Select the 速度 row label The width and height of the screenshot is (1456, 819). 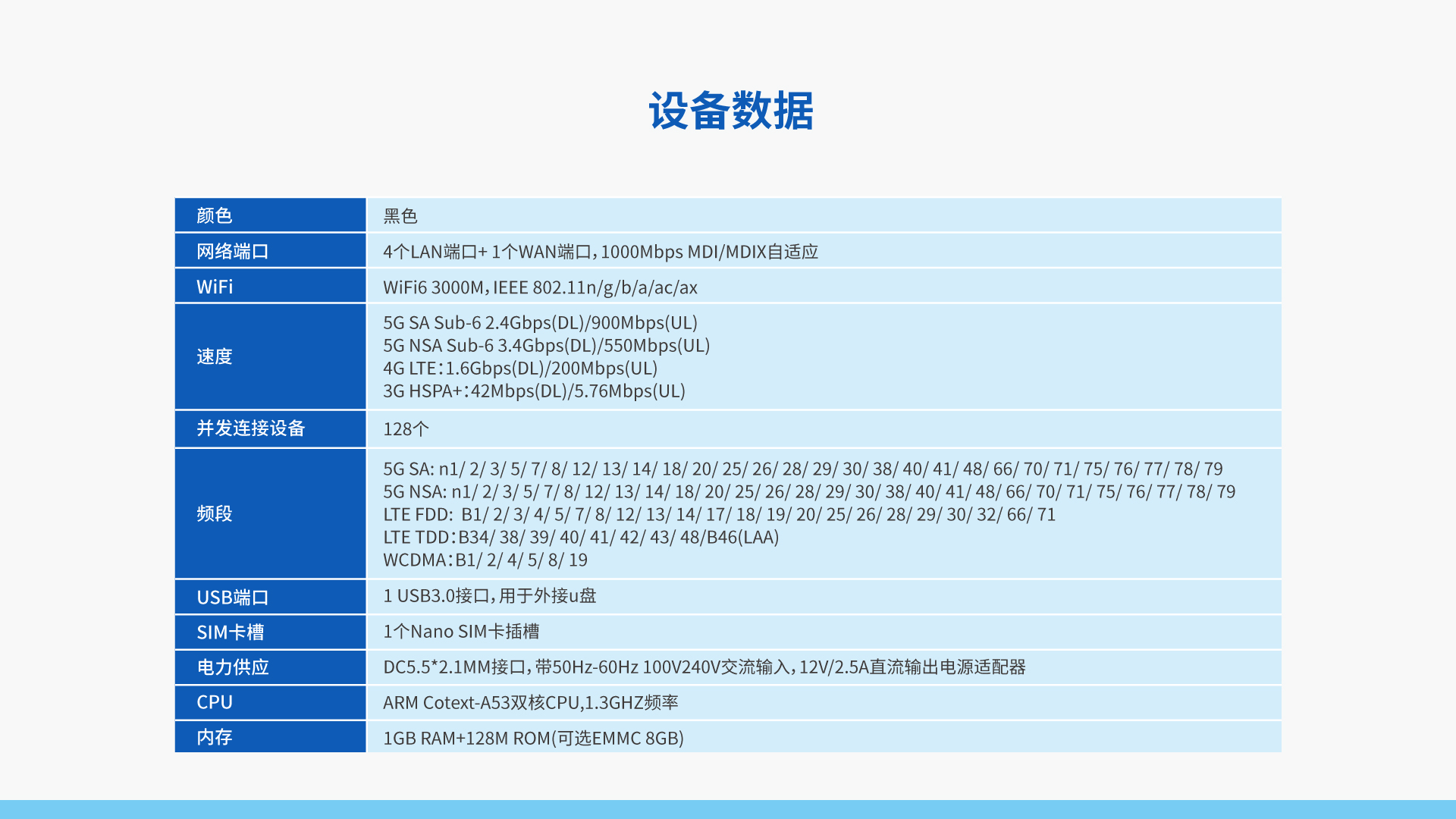pyautogui.click(x=214, y=356)
